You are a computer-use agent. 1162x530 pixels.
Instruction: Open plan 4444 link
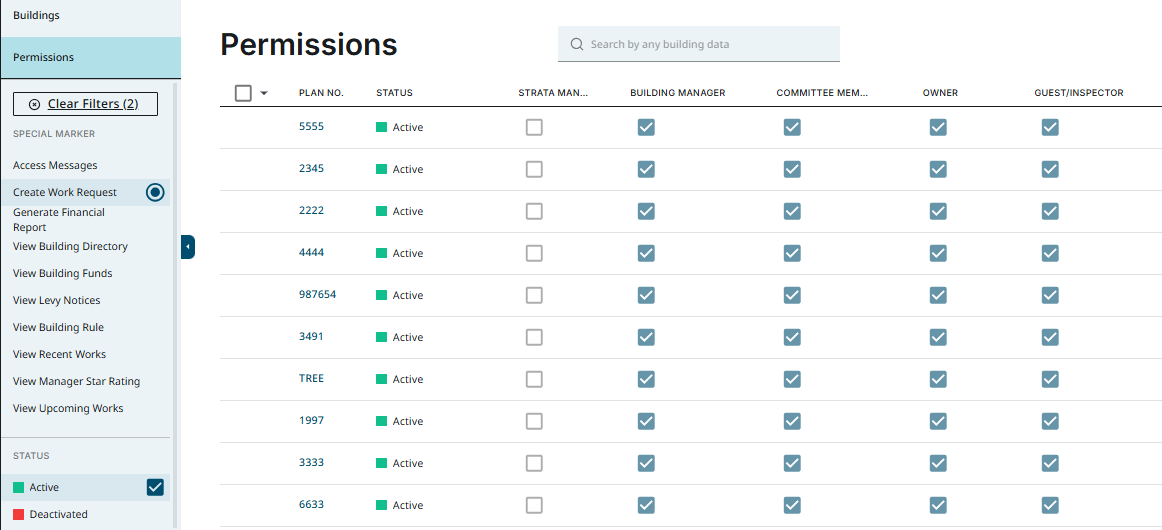point(311,252)
